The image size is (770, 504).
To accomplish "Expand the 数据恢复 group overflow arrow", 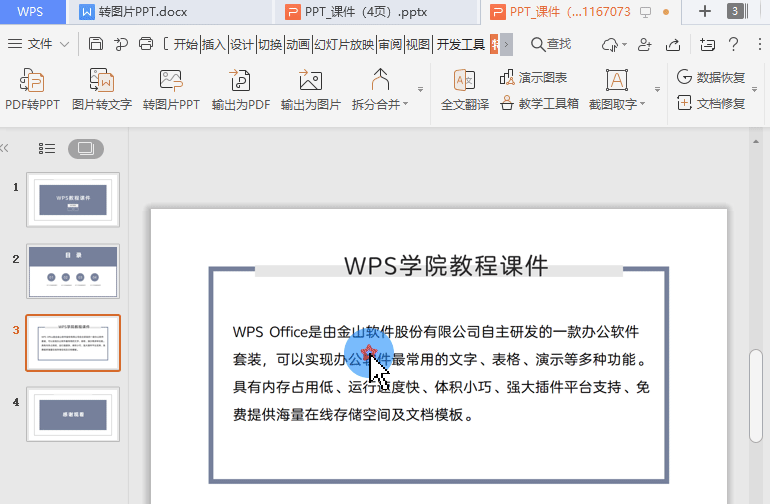I will pos(755,89).
